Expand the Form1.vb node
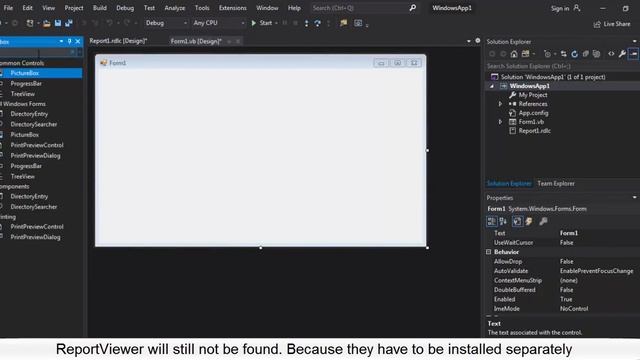Screen dimensions: 640x360 (x=500, y=122)
